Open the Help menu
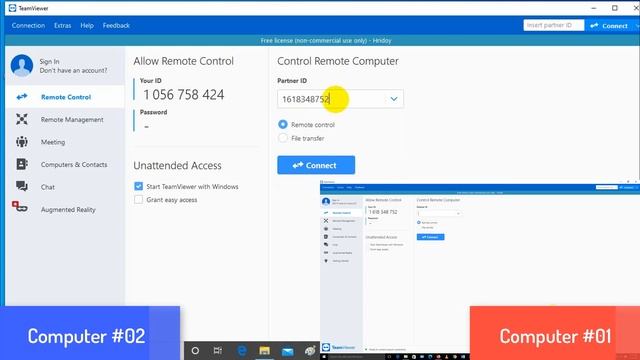Viewport: 640px width, 360px height. point(87,25)
